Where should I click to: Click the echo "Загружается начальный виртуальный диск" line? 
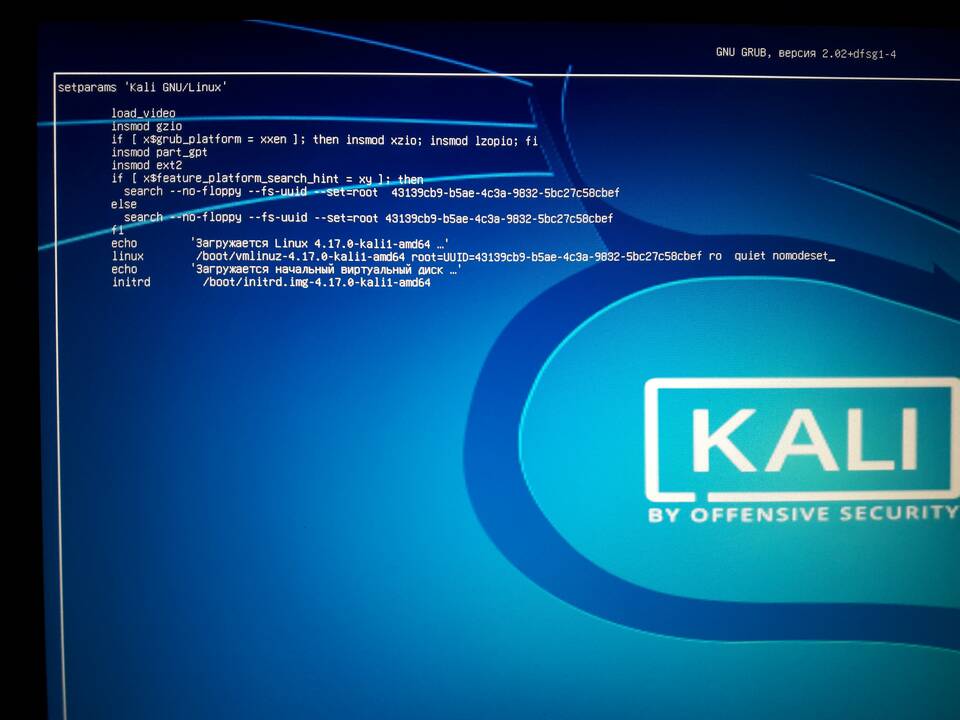click(286, 269)
